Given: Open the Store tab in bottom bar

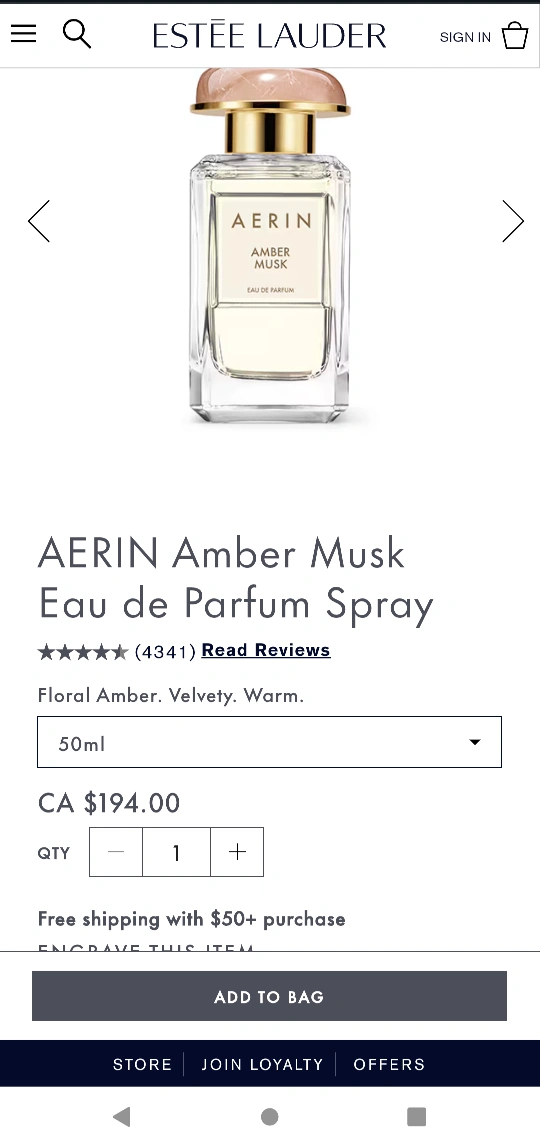Looking at the screenshot, I should click(143, 1064).
